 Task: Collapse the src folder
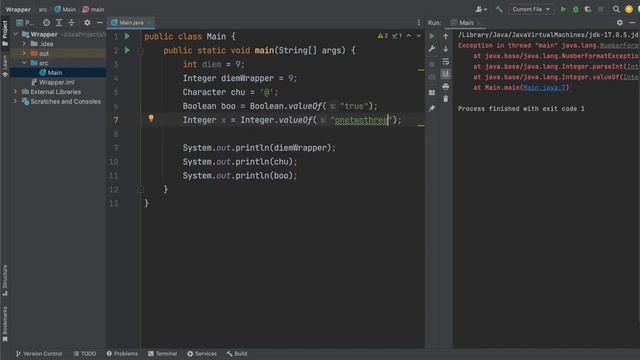click(x=24, y=63)
